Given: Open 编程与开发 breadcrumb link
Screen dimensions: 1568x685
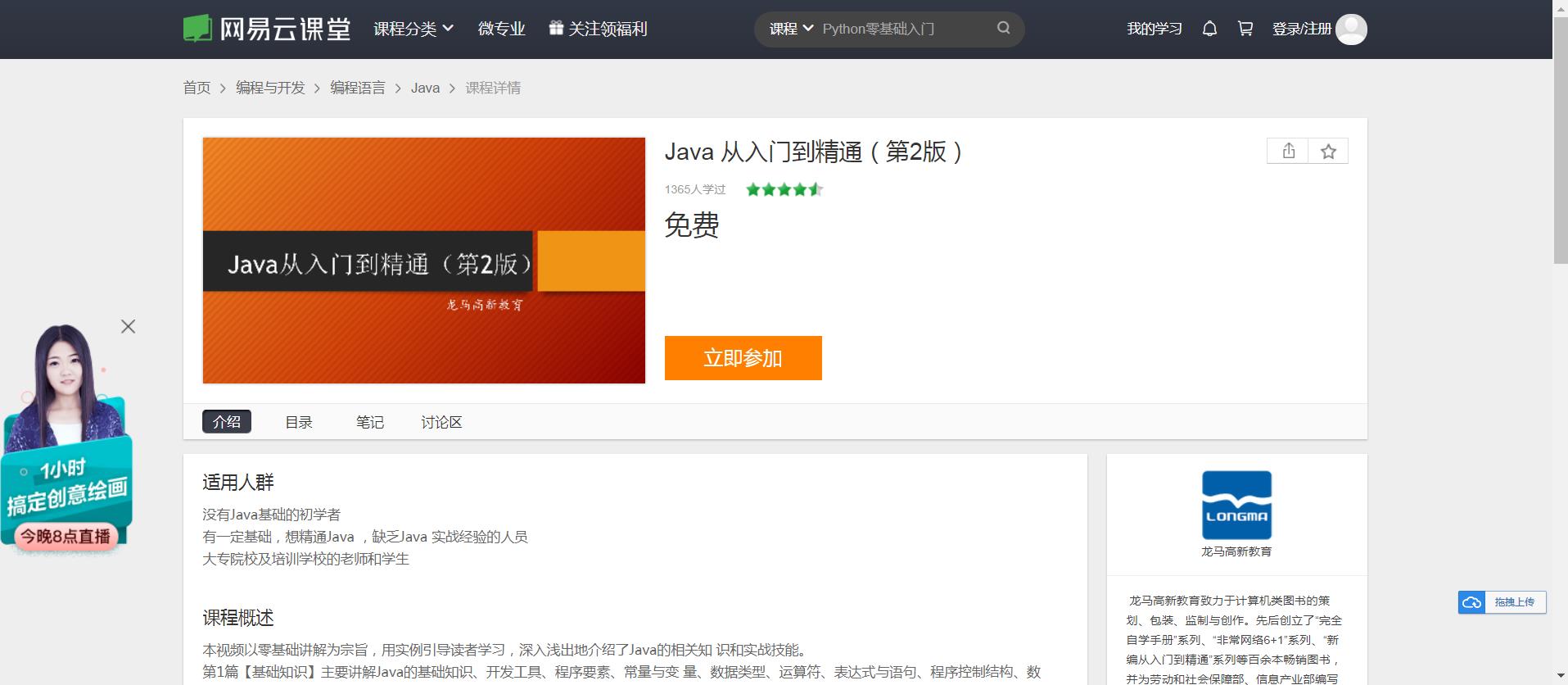Looking at the screenshot, I should (270, 88).
